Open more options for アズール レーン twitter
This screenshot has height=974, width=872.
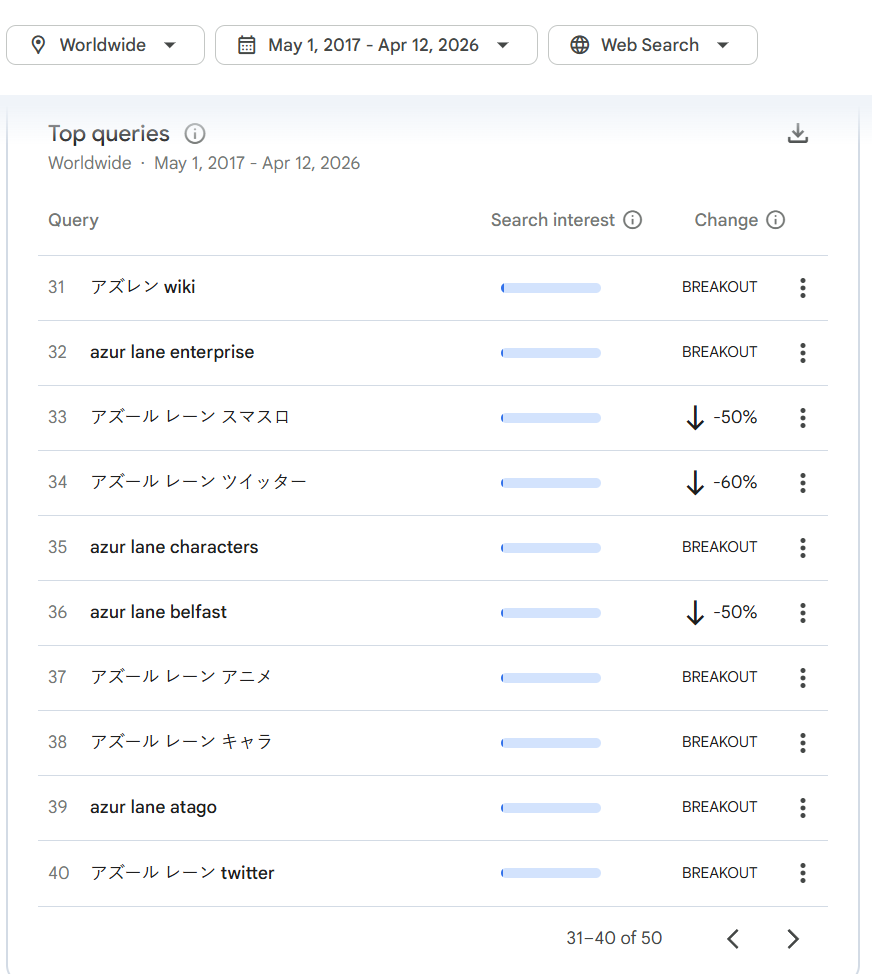click(x=802, y=873)
